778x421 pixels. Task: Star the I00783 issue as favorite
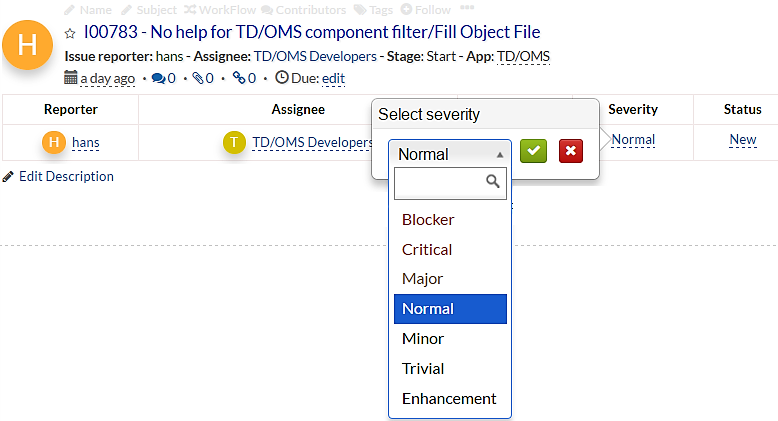(70, 34)
